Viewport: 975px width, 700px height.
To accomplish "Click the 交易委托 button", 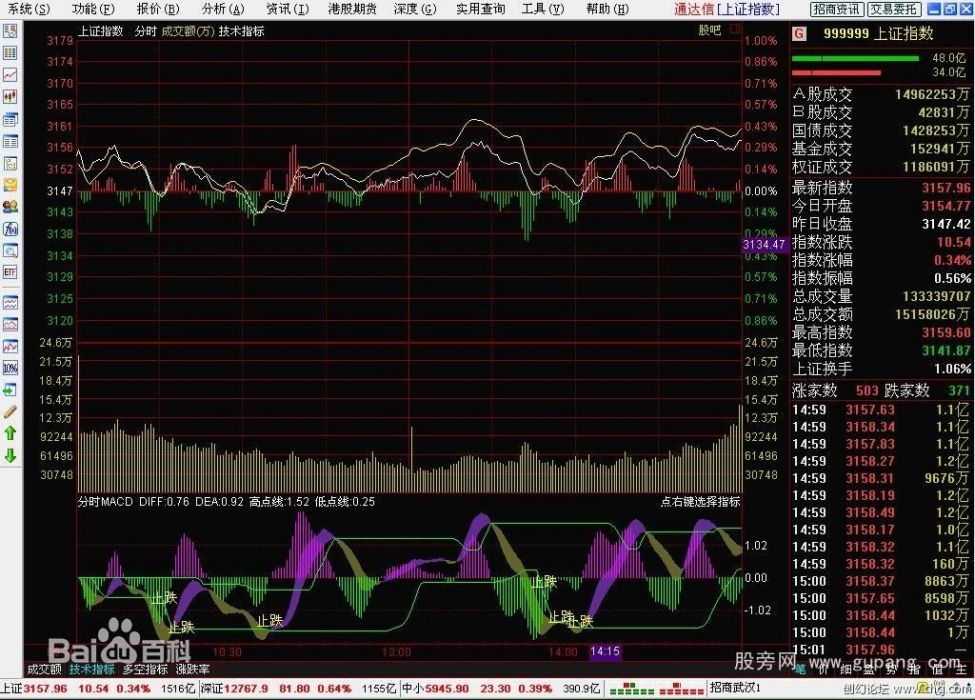I will pos(893,9).
